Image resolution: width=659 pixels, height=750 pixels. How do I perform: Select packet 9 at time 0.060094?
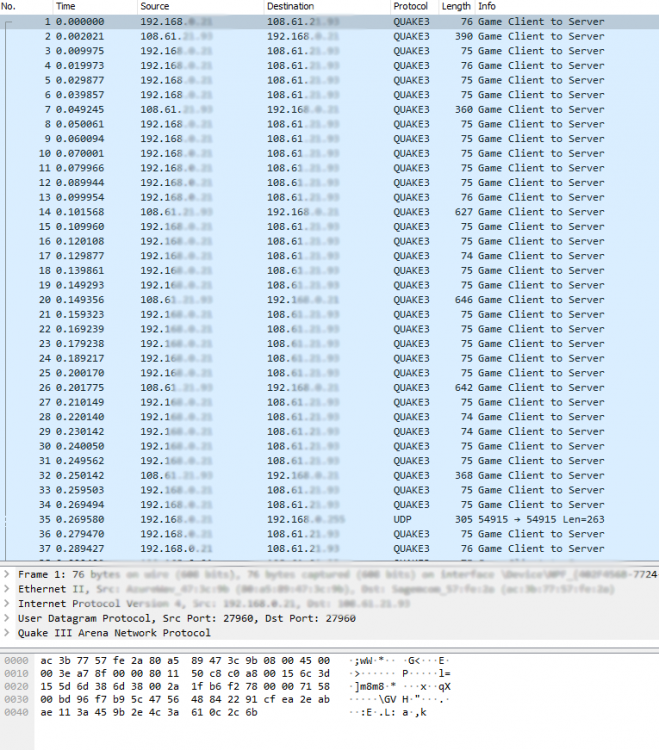point(330,139)
